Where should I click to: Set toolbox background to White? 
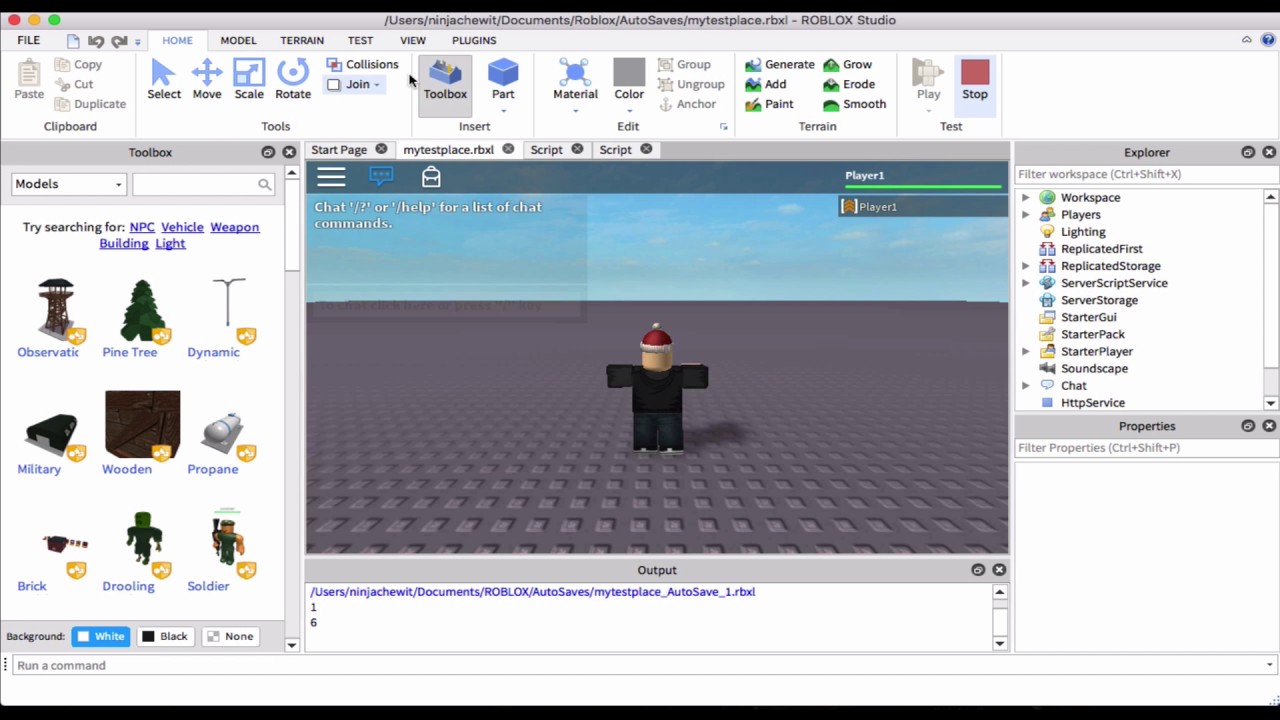(x=101, y=636)
